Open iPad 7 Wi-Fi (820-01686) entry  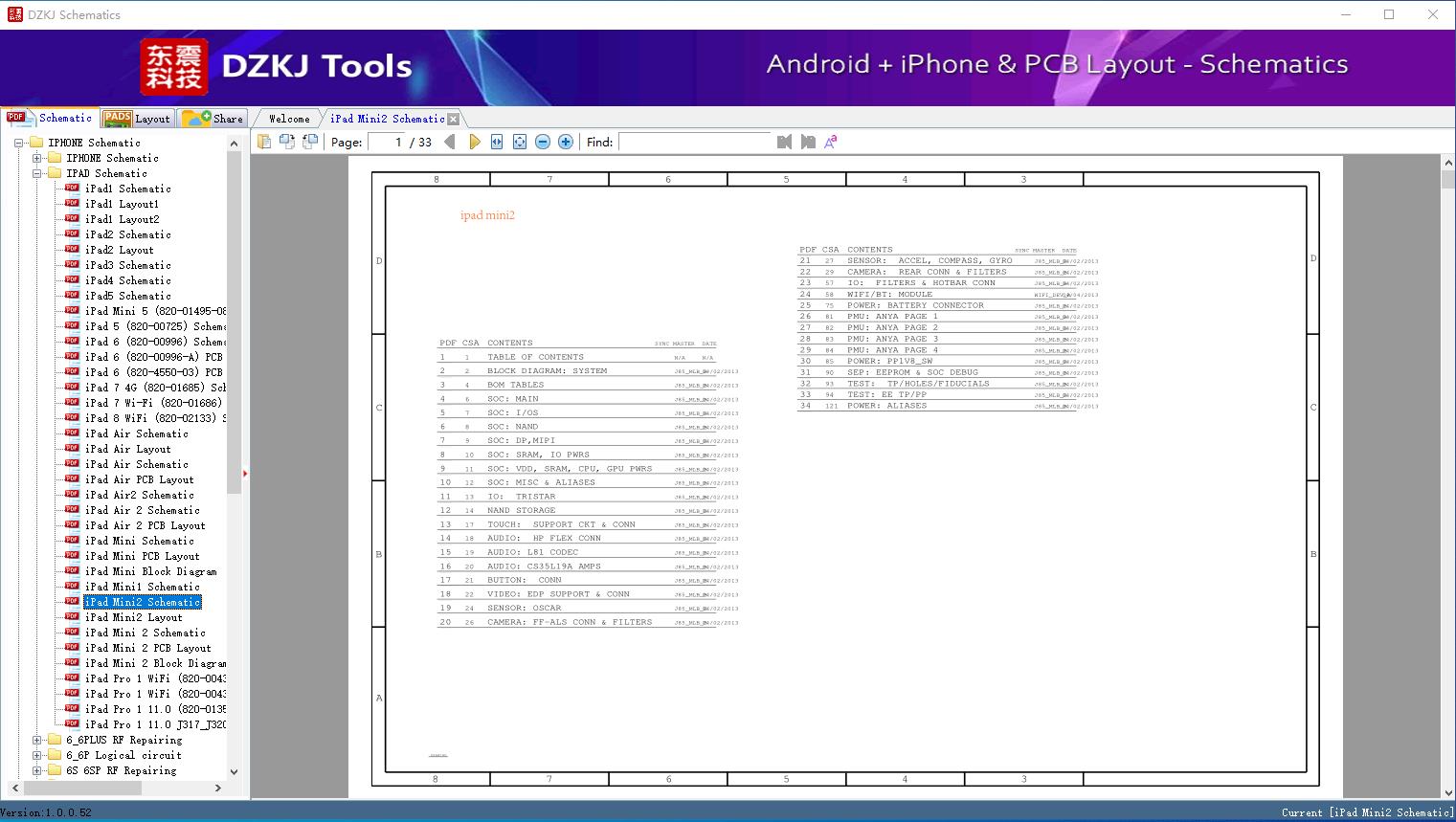coord(153,403)
